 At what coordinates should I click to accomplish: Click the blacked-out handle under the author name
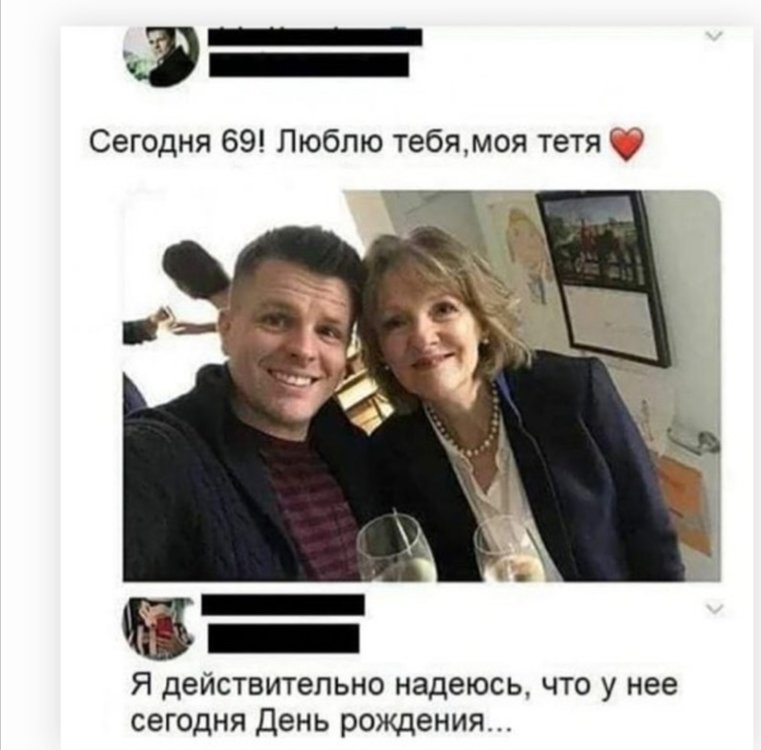309,65
